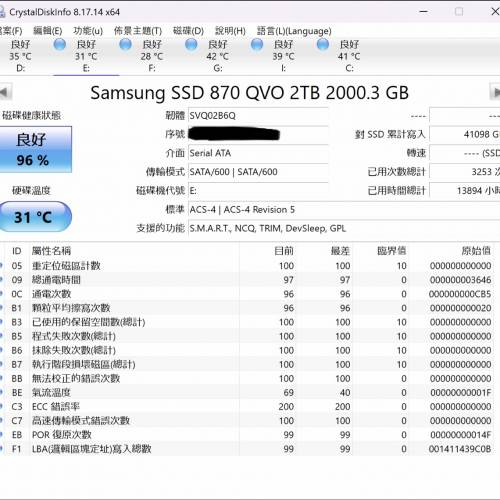This screenshot has width=500, height=500.
Task: Minimize the CrystalDiskInfo window
Action: point(424,12)
